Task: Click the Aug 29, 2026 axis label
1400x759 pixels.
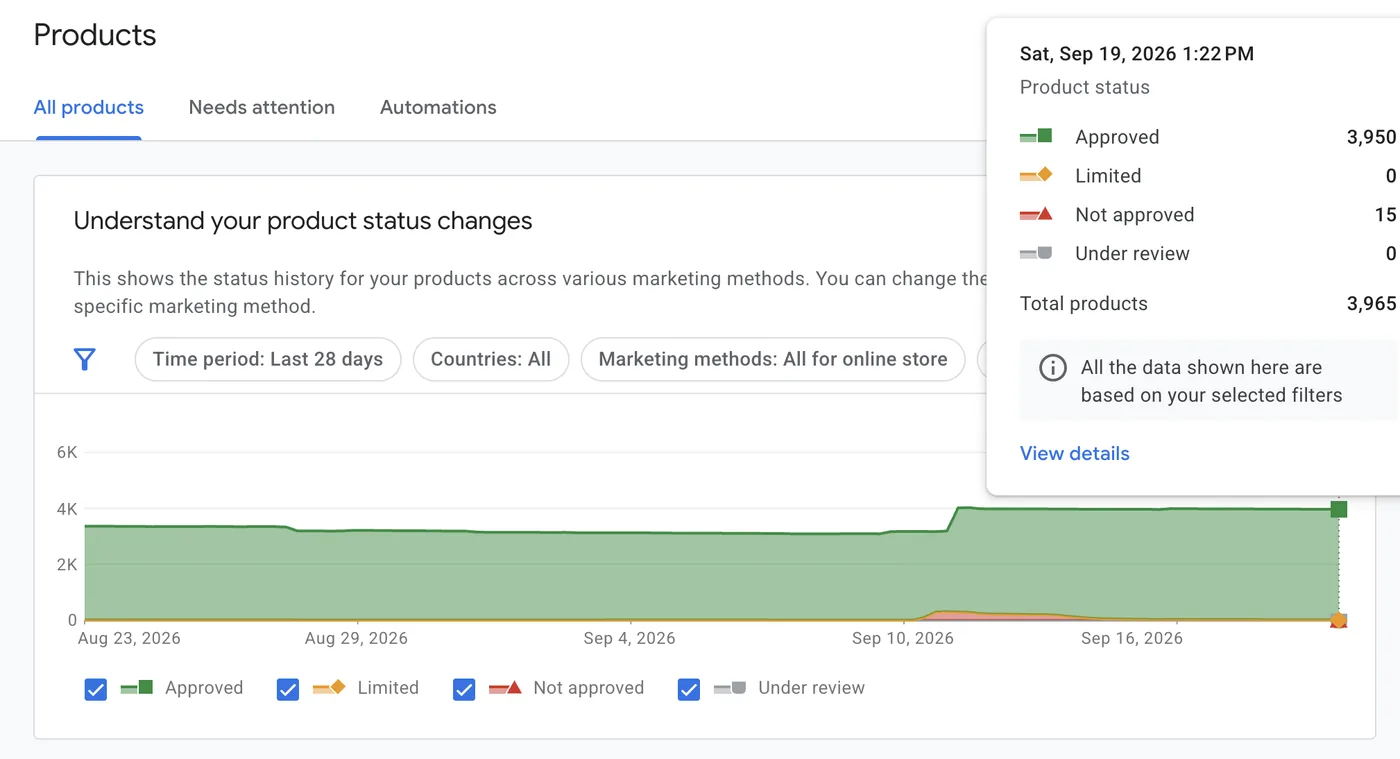Action: coord(356,638)
